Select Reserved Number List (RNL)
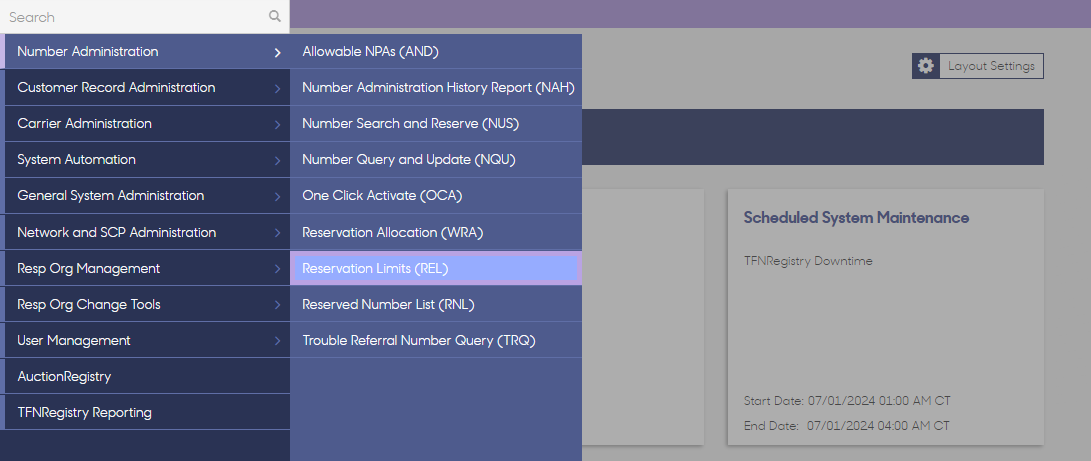1091x461 pixels. pyautogui.click(x=436, y=305)
